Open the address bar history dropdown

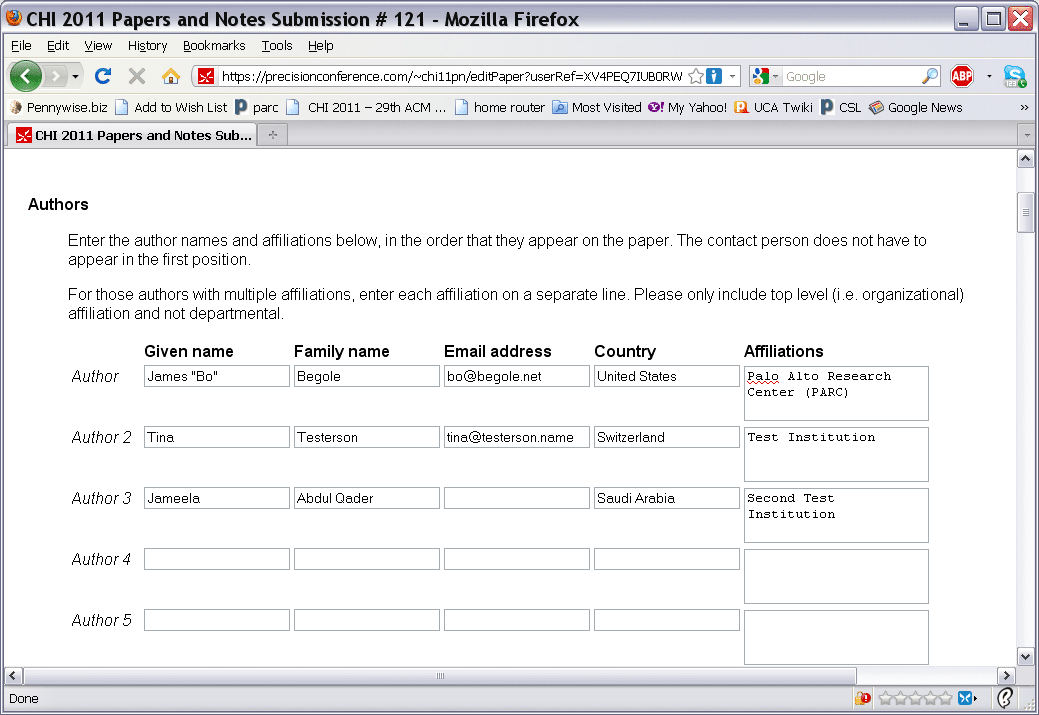pyautogui.click(x=732, y=76)
